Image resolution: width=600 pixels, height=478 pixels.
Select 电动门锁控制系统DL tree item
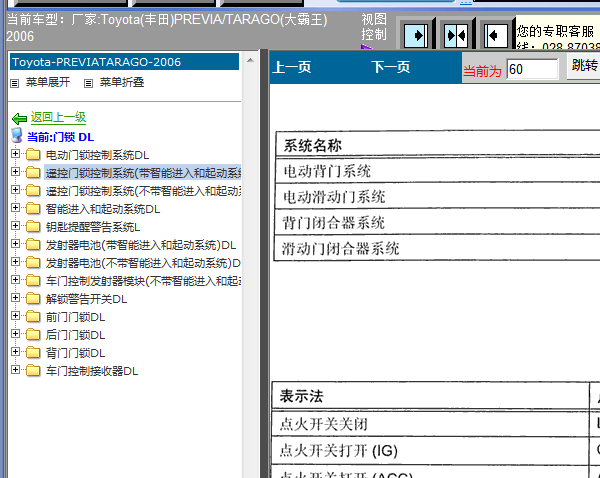97,155
